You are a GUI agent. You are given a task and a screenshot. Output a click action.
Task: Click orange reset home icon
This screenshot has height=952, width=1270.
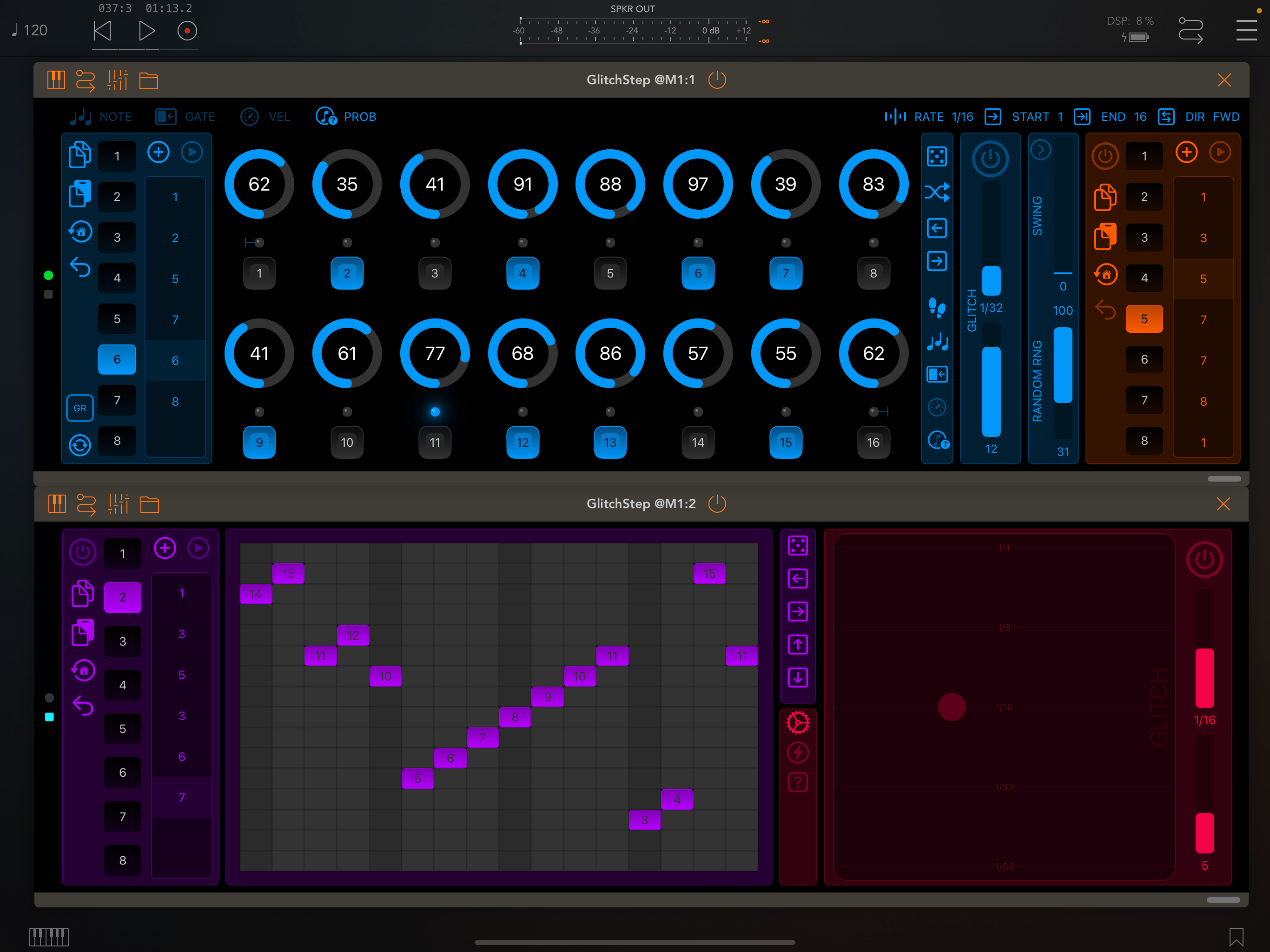click(x=1105, y=274)
